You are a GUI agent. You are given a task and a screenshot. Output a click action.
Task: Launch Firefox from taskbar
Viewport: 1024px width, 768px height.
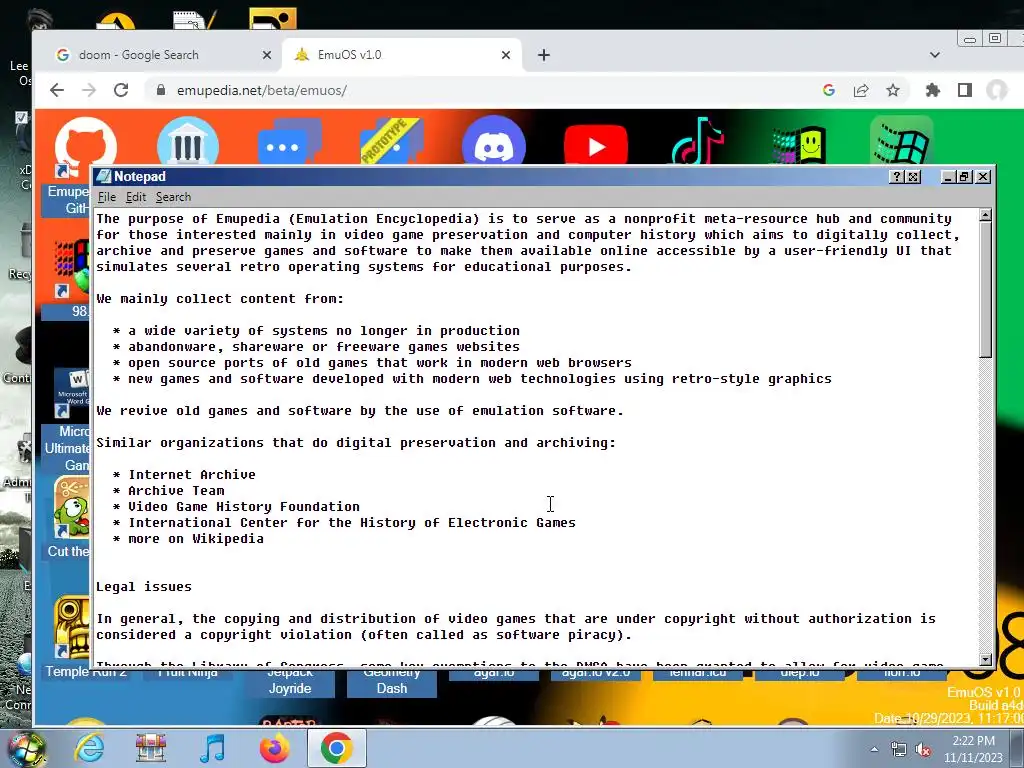[x=275, y=748]
